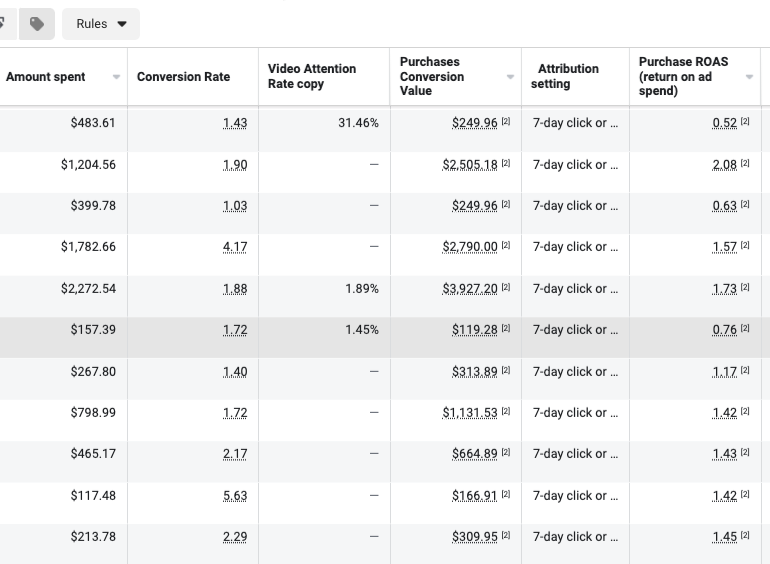The height and width of the screenshot is (564, 770).
Task: Open the 4.17 conversion rate value
Action: (x=235, y=247)
